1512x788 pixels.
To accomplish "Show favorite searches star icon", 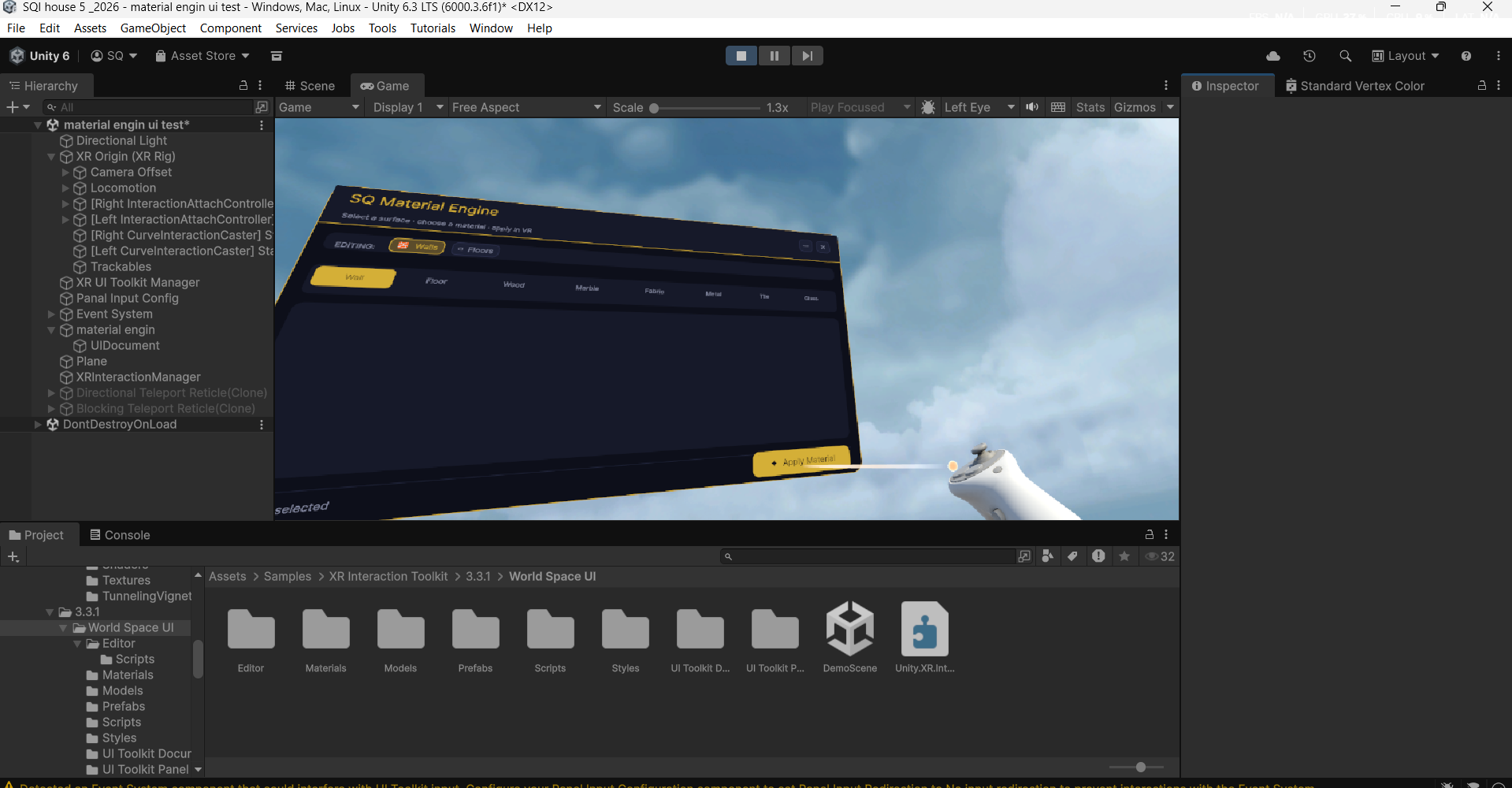I will coord(1124,556).
